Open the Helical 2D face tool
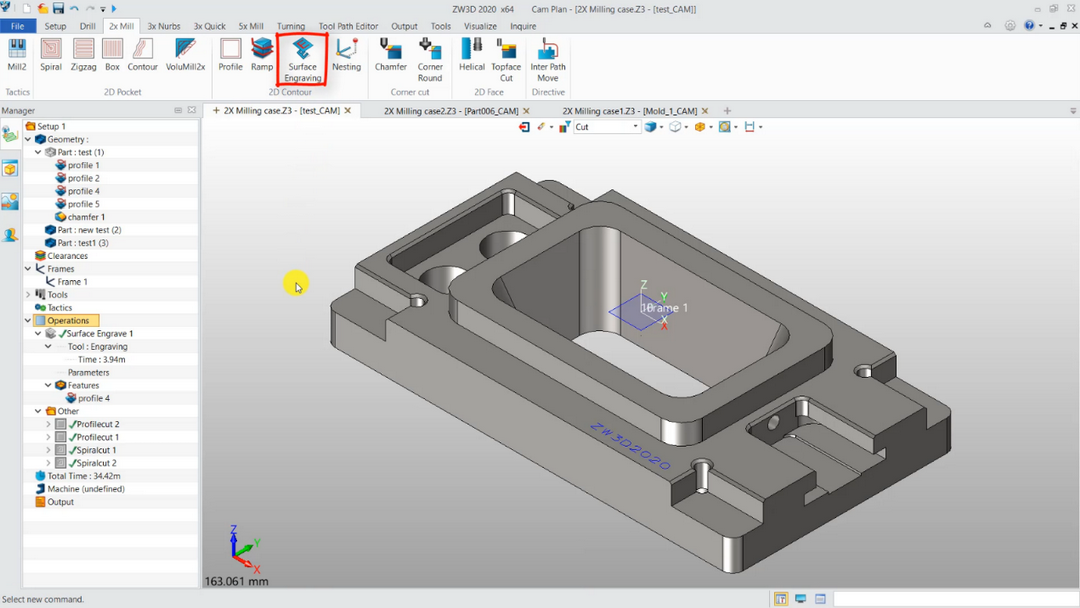Viewport: 1080px width, 608px height. (x=471, y=55)
